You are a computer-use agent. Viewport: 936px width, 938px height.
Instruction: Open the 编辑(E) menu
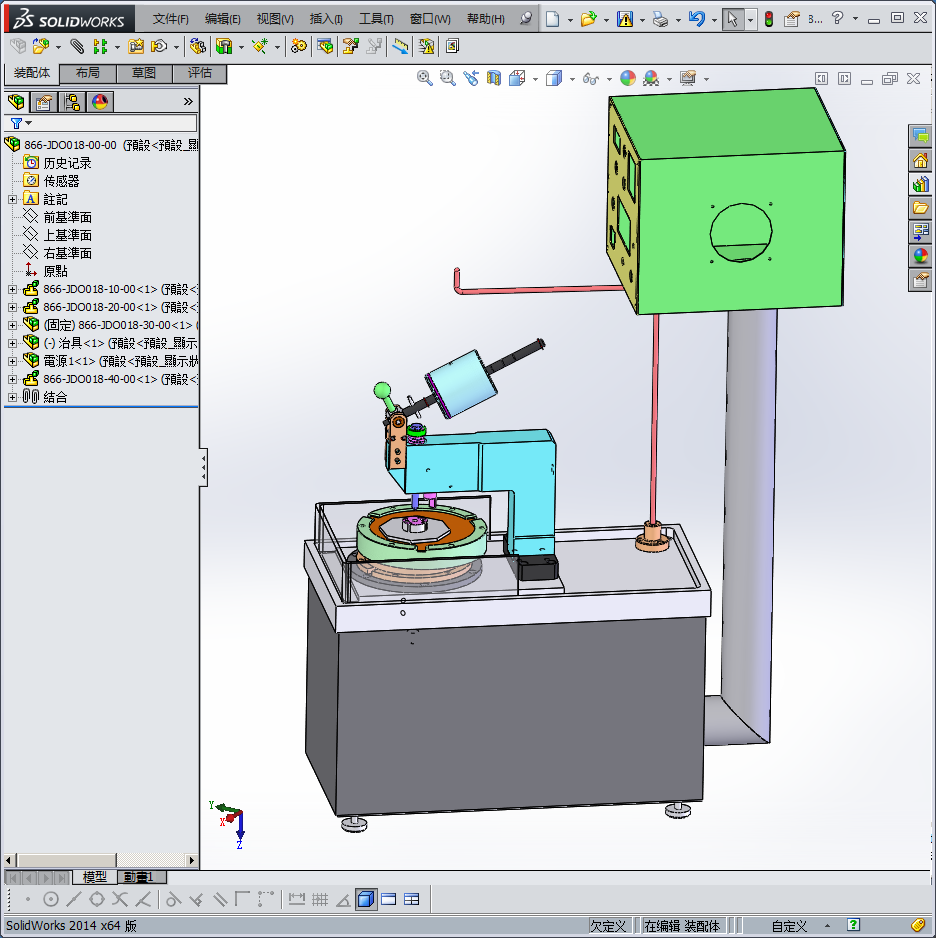(222, 19)
